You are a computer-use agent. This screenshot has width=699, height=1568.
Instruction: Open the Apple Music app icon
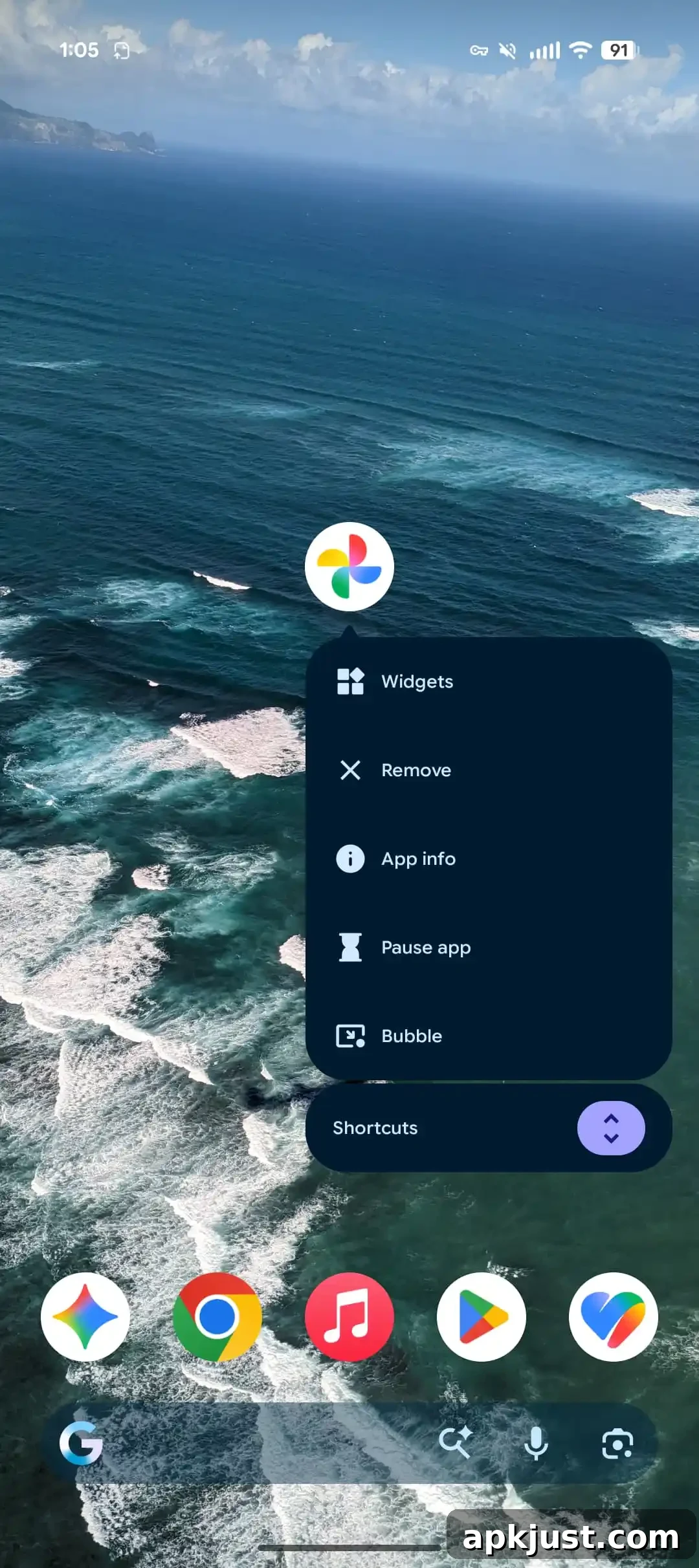coord(349,1317)
